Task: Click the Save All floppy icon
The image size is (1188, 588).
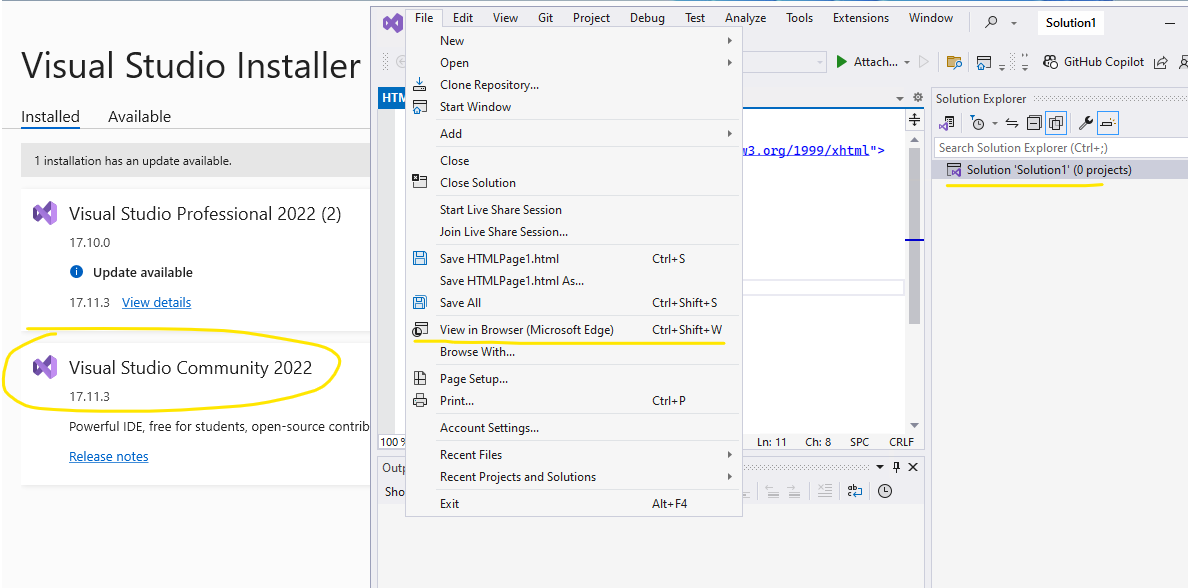Action: [x=420, y=302]
